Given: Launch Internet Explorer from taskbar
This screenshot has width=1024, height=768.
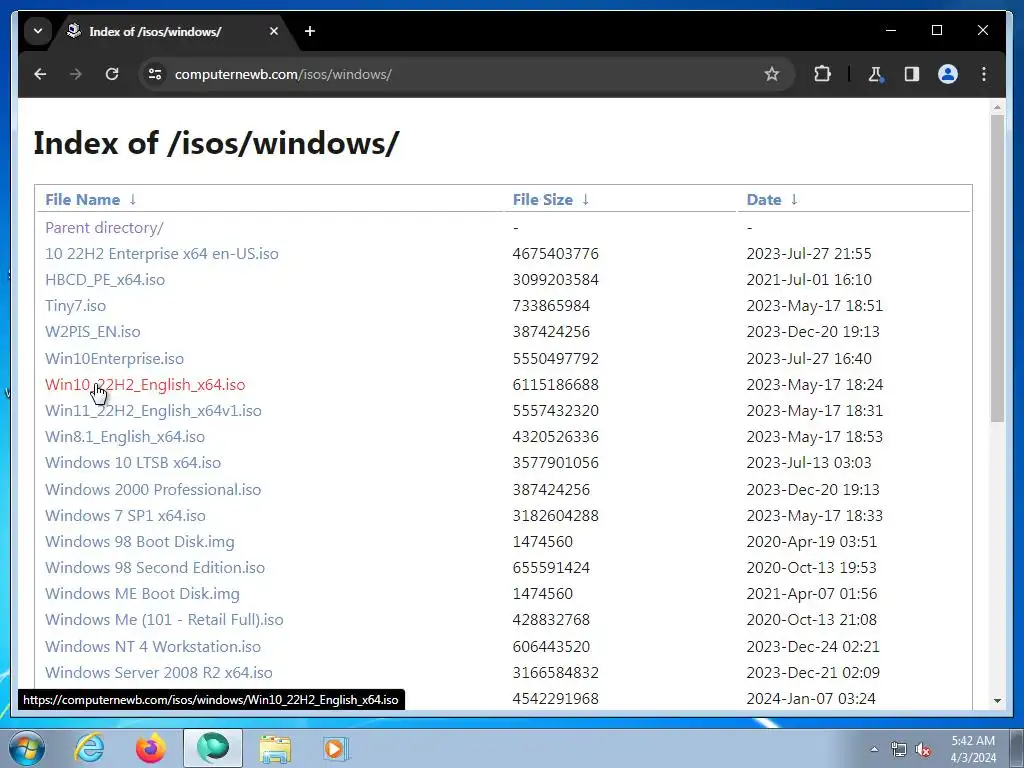Looking at the screenshot, I should point(89,748).
